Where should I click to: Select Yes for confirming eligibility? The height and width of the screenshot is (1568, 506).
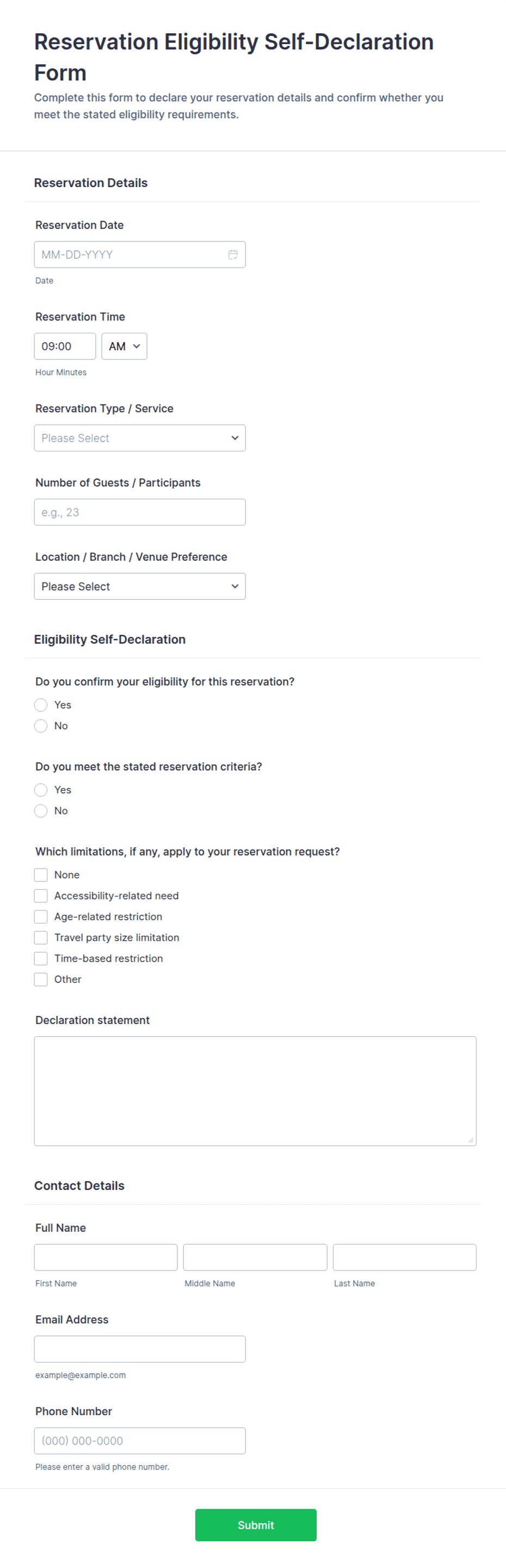click(x=41, y=705)
